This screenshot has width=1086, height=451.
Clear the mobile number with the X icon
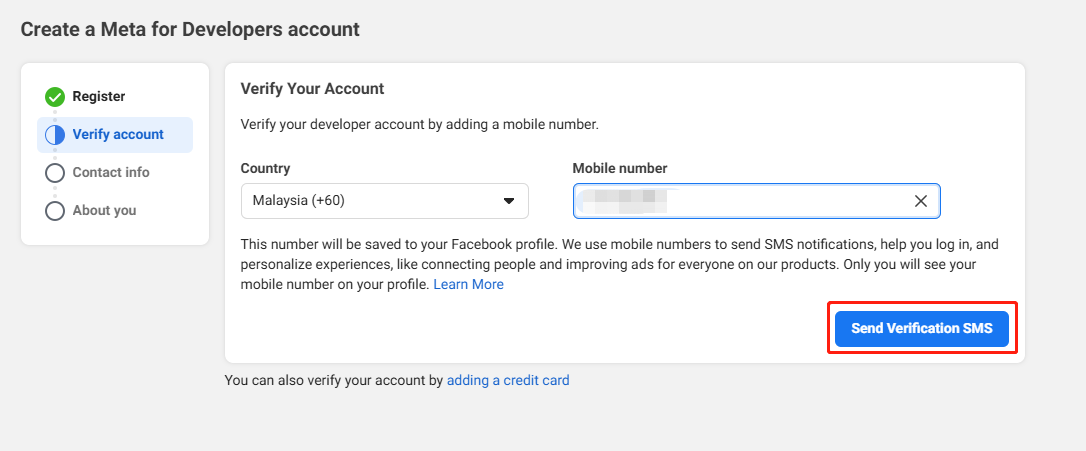pos(921,201)
